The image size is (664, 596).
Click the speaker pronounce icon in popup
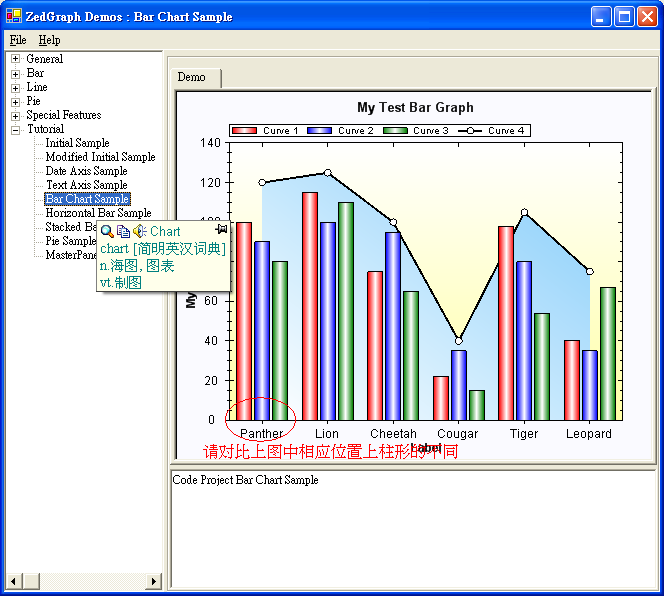tap(139, 231)
